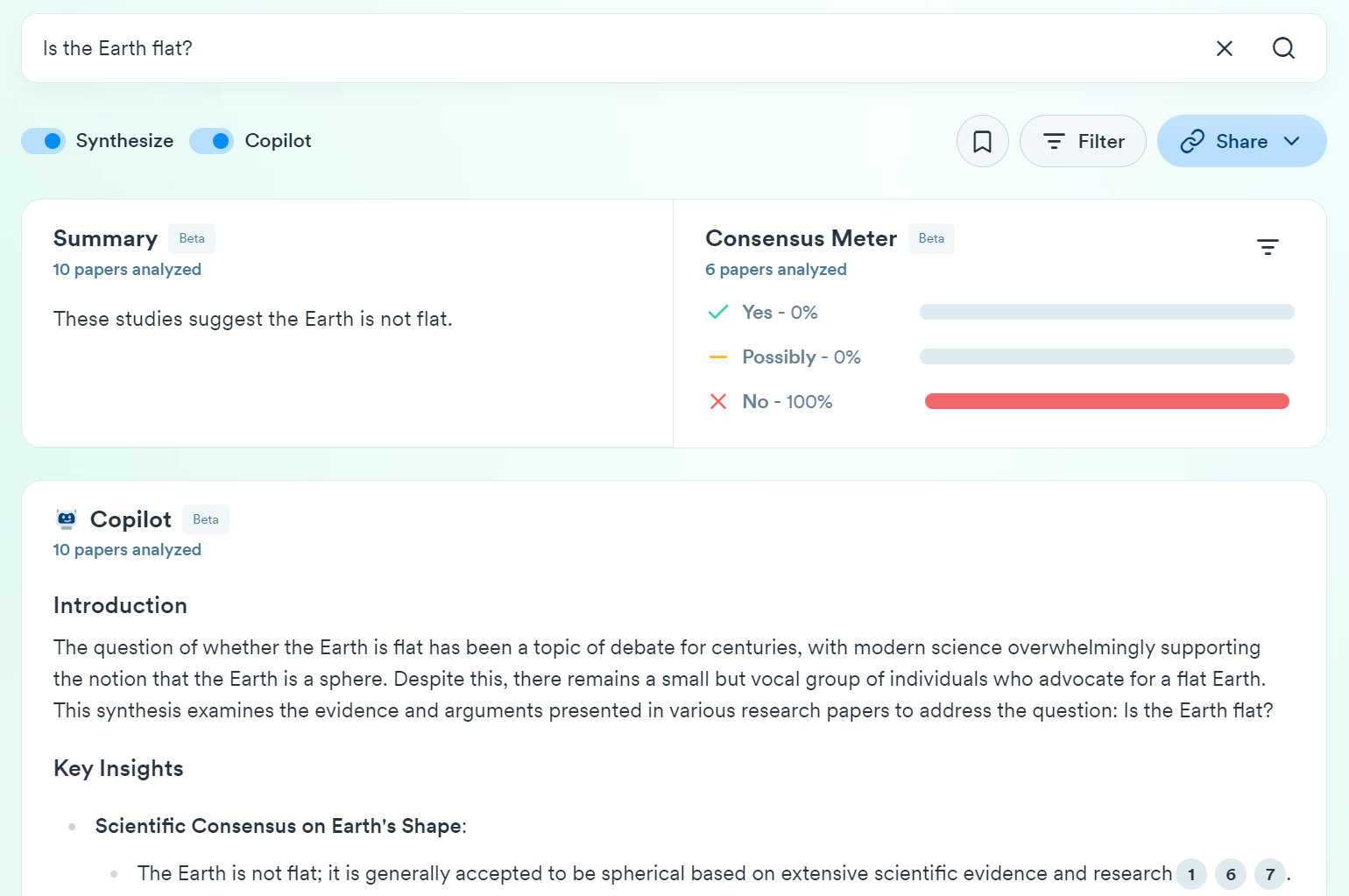The width and height of the screenshot is (1349, 896).
Task: Click the yellow dash next to Possibly
Action: point(717,357)
